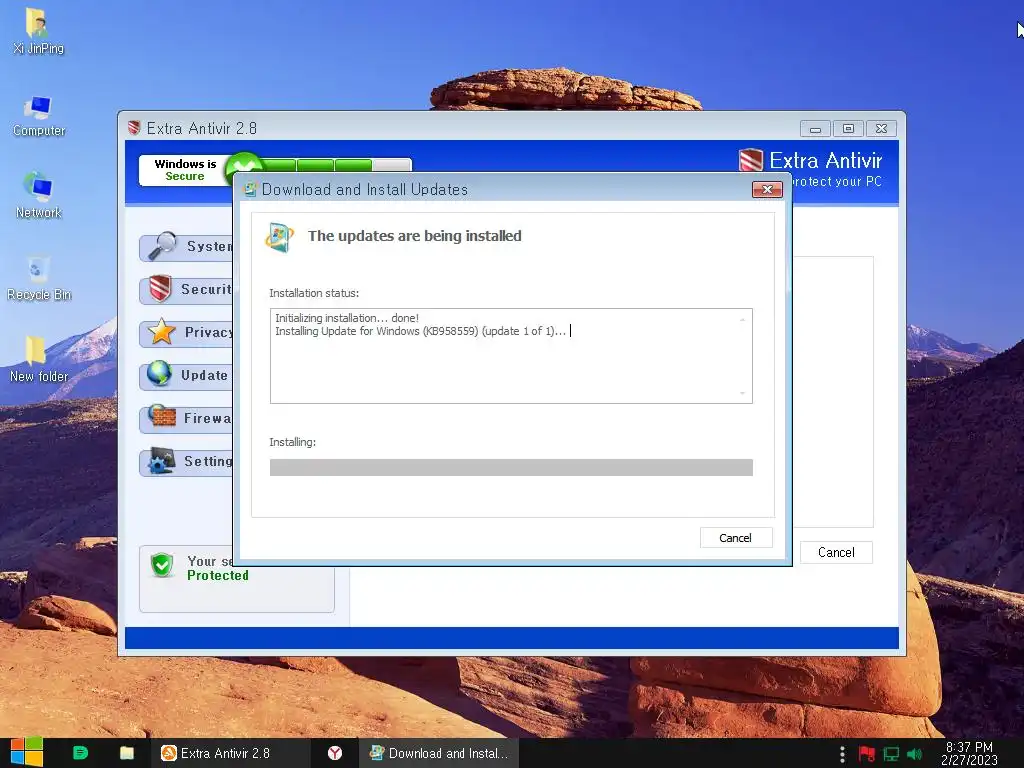This screenshot has width=1024, height=768.
Task: Open the Update globe section
Action: [186, 376]
